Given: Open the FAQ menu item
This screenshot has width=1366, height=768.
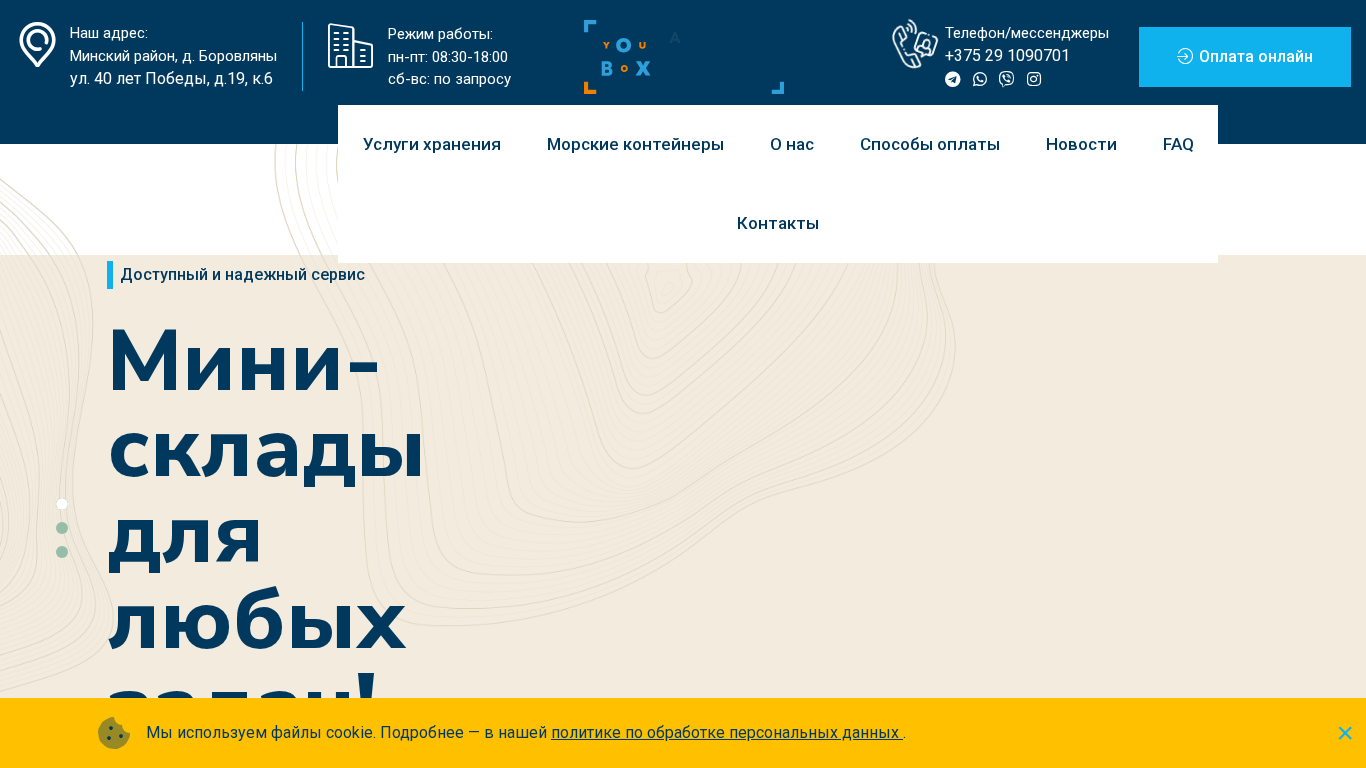Looking at the screenshot, I should tap(1178, 144).
